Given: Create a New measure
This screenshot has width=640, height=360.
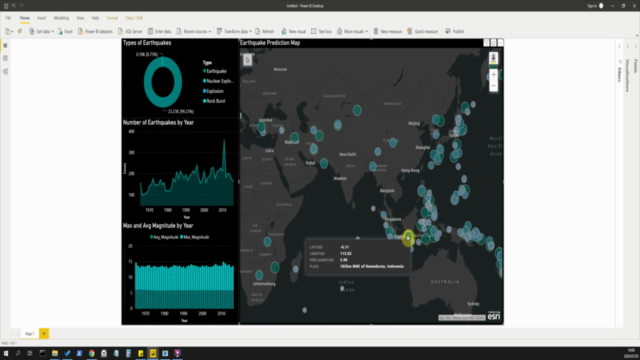Looking at the screenshot, I should tap(388, 31).
